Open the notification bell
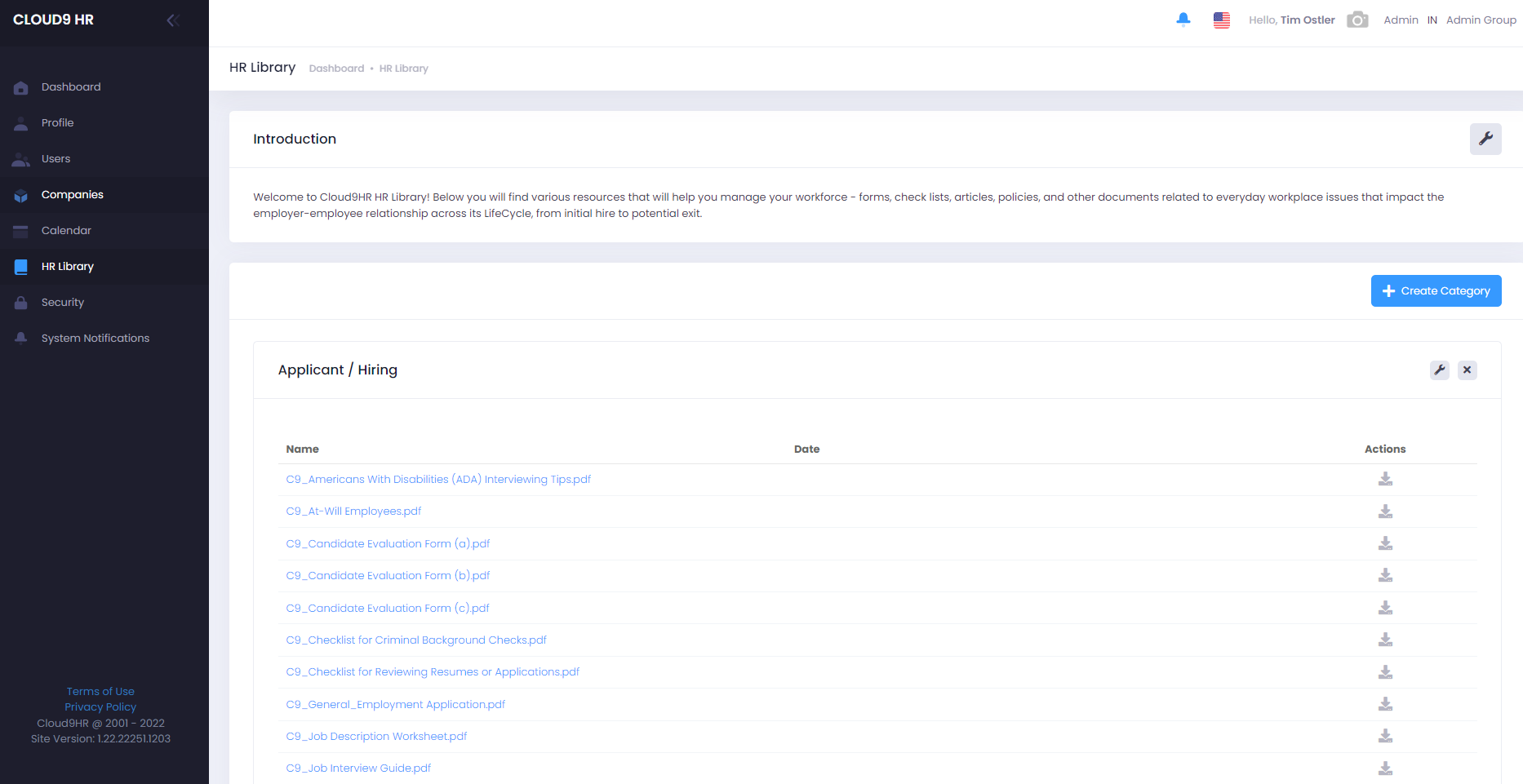 (1183, 19)
